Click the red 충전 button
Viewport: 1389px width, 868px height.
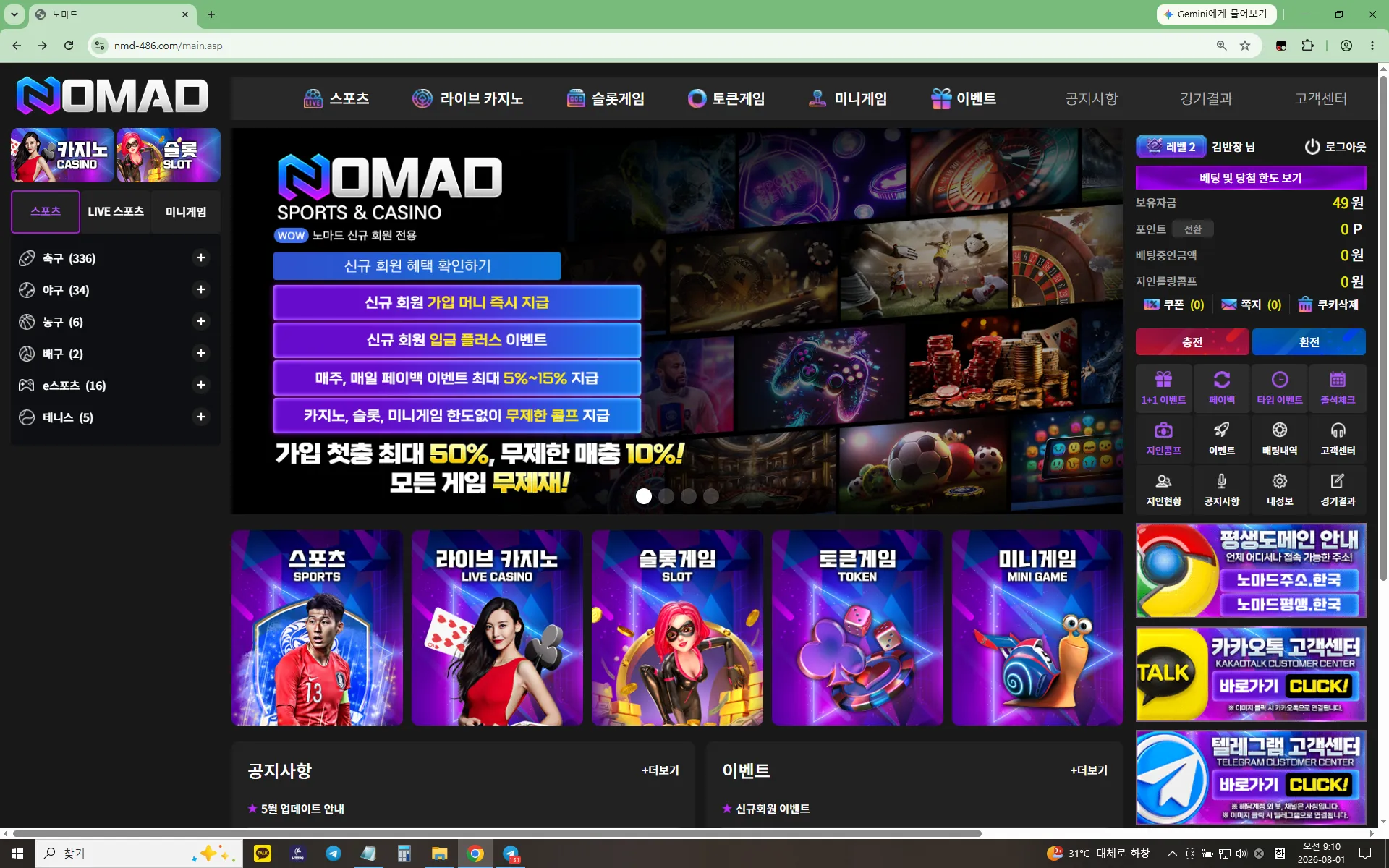pyautogui.click(x=1192, y=342)
